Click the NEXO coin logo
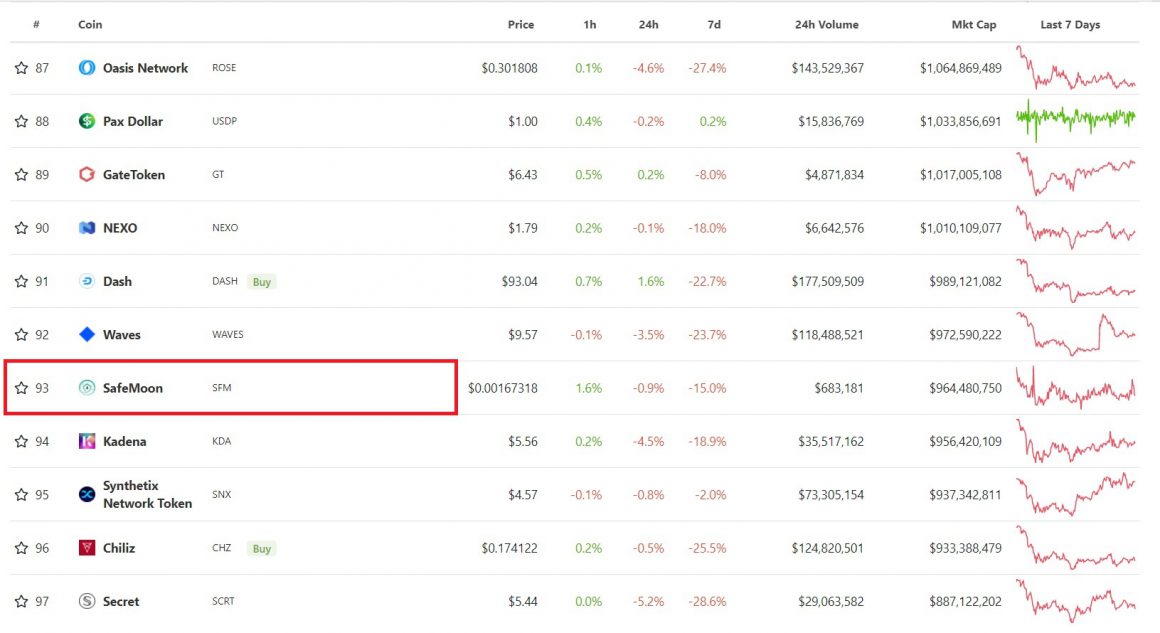The image size is (1160, 633). coord(85,228)
